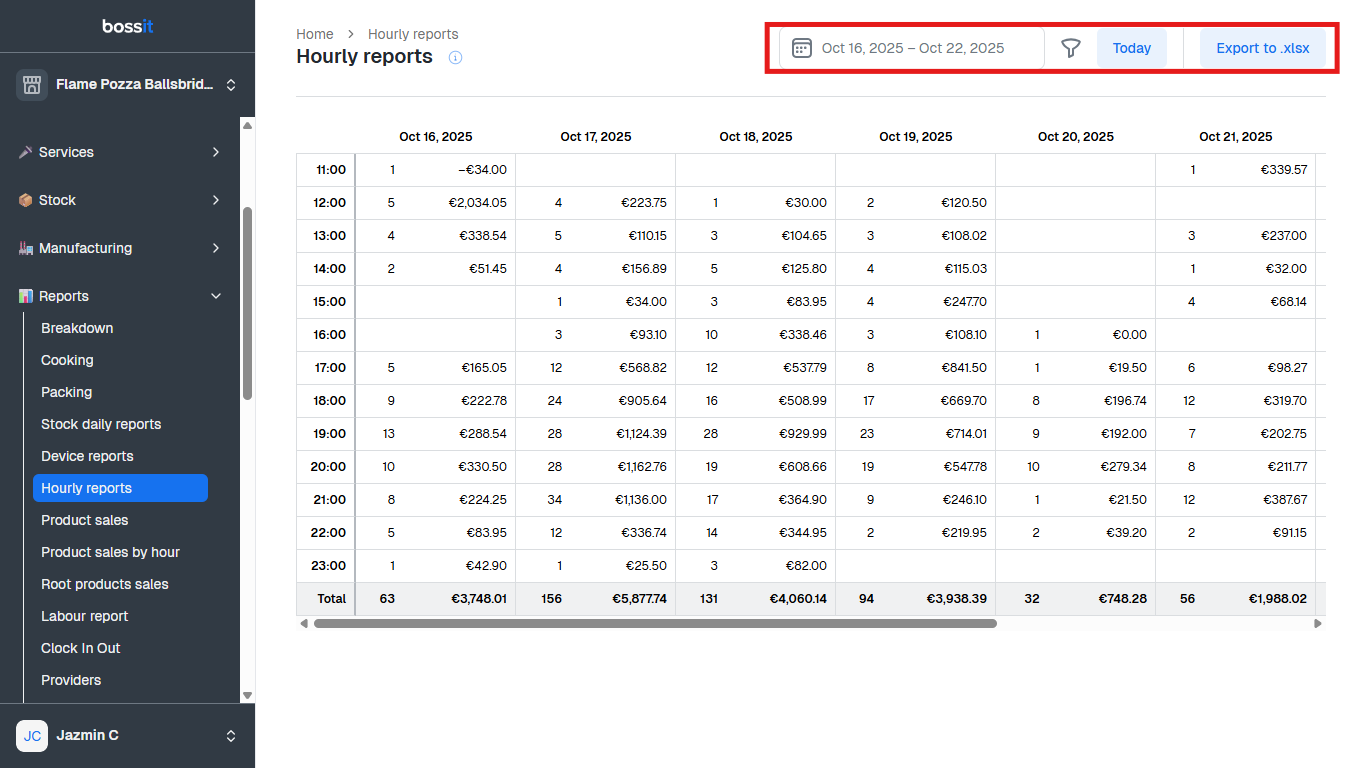
Task: Click the Manufacturing factory icon
Action: click(26, 248)
